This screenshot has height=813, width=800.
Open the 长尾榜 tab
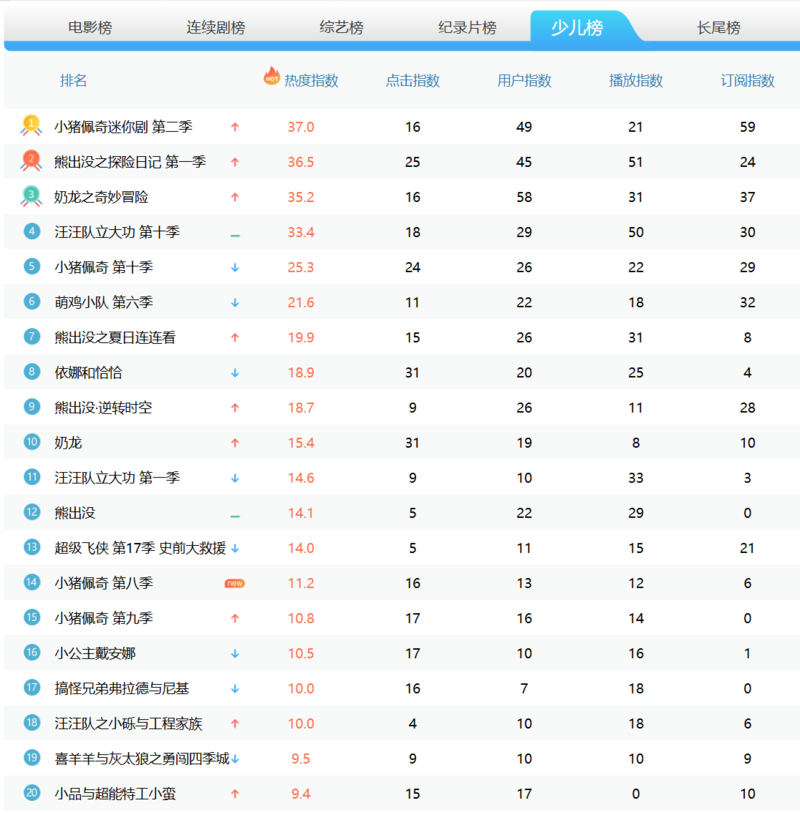[718, 27]
